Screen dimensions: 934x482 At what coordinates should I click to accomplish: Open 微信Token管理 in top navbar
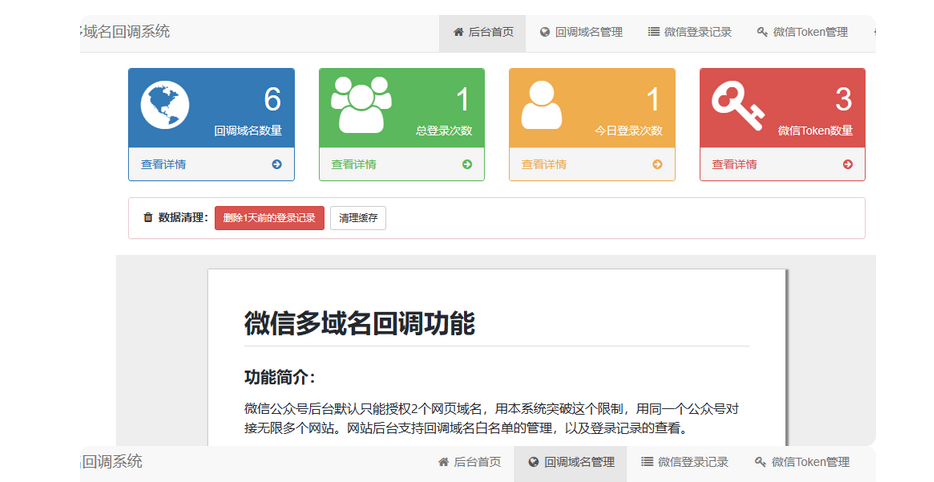(x=802, y=33)
